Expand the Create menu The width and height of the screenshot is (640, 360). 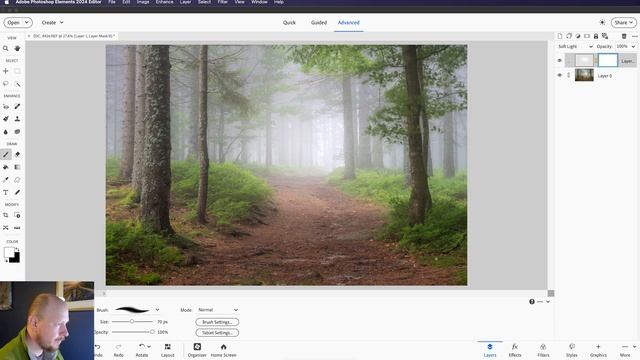click(52, 22)
